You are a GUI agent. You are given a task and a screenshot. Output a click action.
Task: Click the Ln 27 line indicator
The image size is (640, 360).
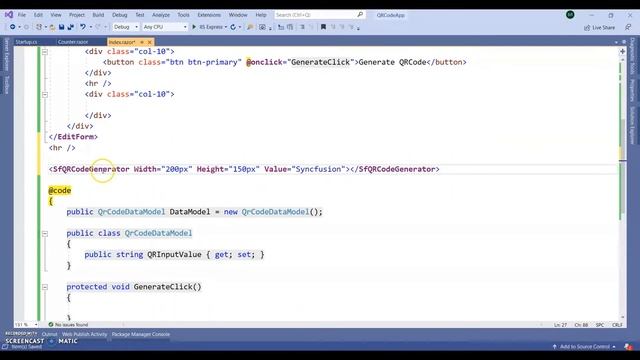click(x=560, y=325)
